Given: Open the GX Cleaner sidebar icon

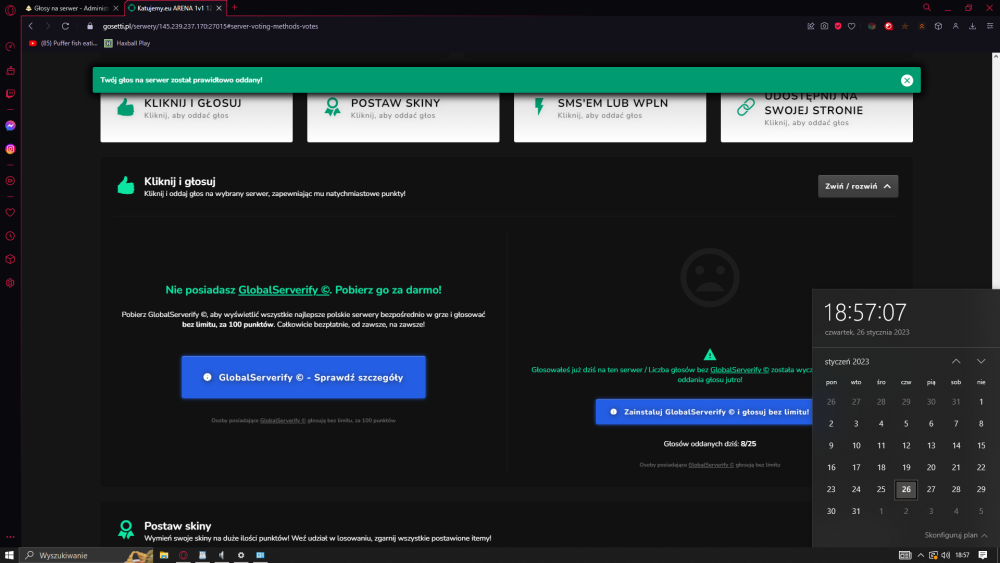Looking at the screenshot, I should coord(10,70).
